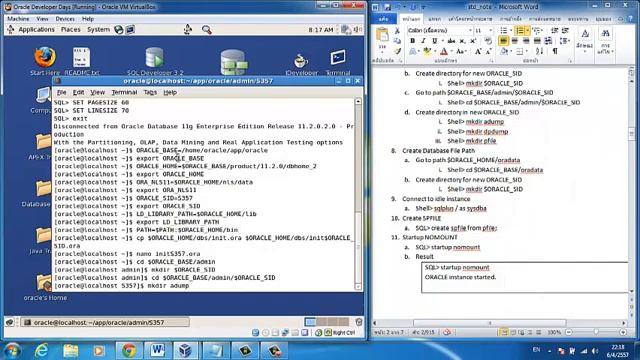Click VirtualBox icon in Windows taskbar
Image resolution: width=640 pixels, height=360 pixels.
pyautogui.click(x=186, y=351)
